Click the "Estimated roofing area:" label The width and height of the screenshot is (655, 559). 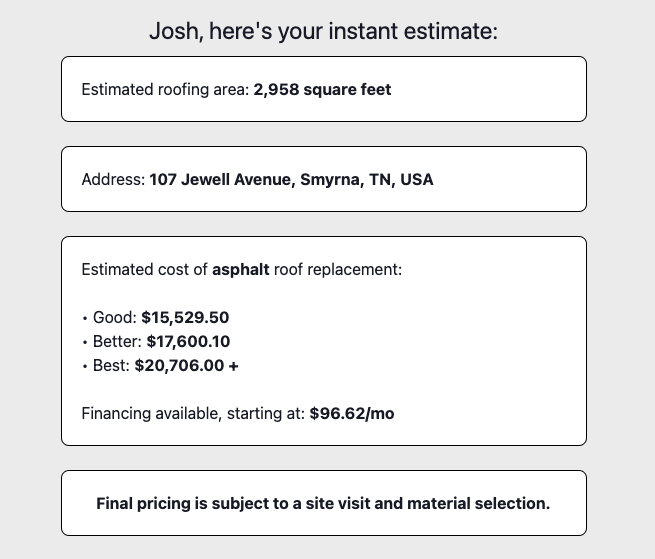(x=164, y=90)
